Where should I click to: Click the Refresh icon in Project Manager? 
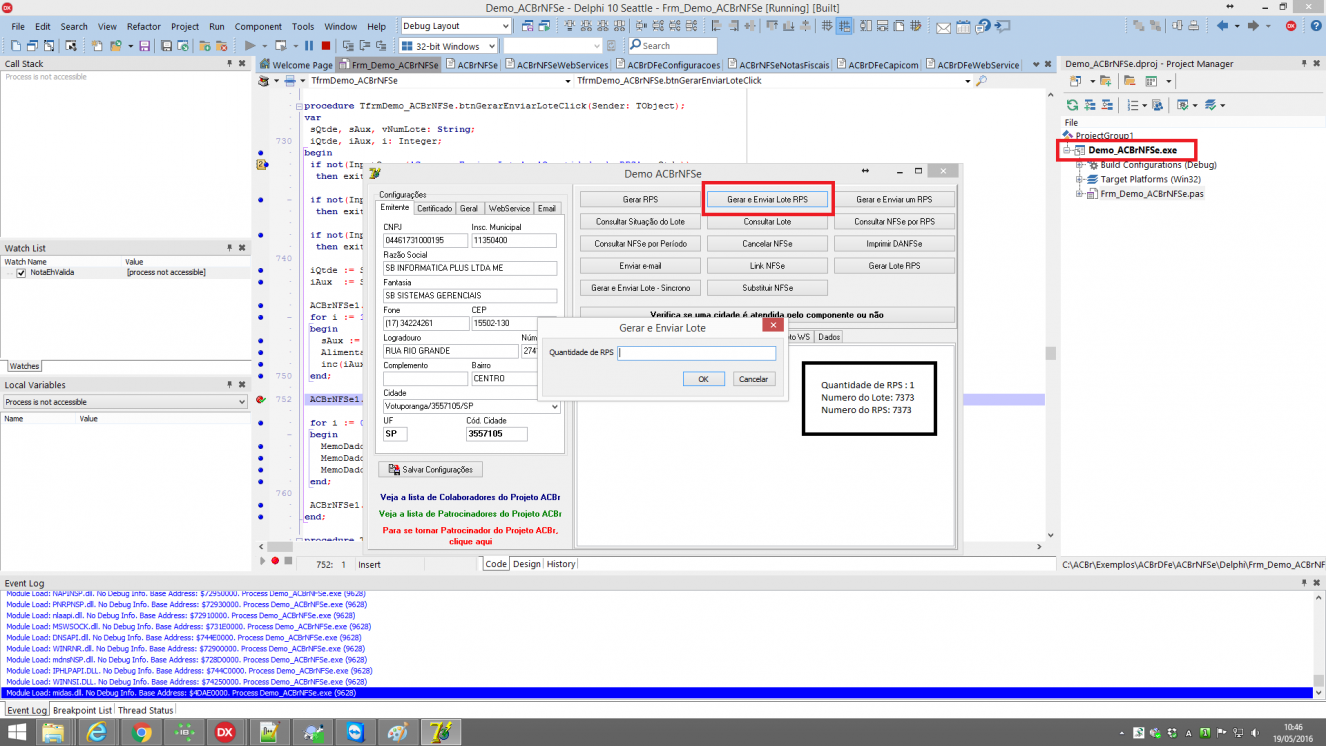1072,105
